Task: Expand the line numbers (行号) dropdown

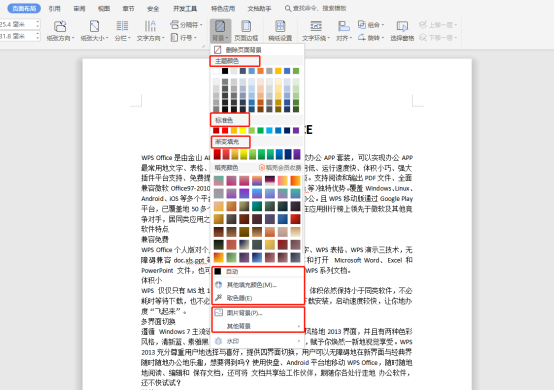Action: 184,37
